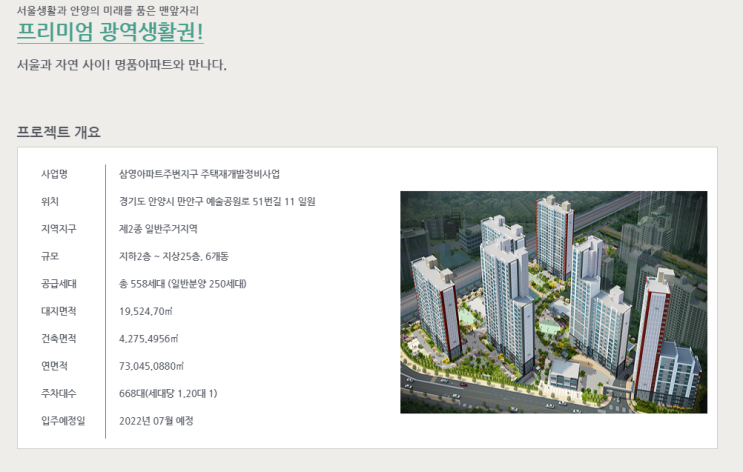The image size is (743, 472).
Task: Click the '입주예정일' row label
Action: 63,421
